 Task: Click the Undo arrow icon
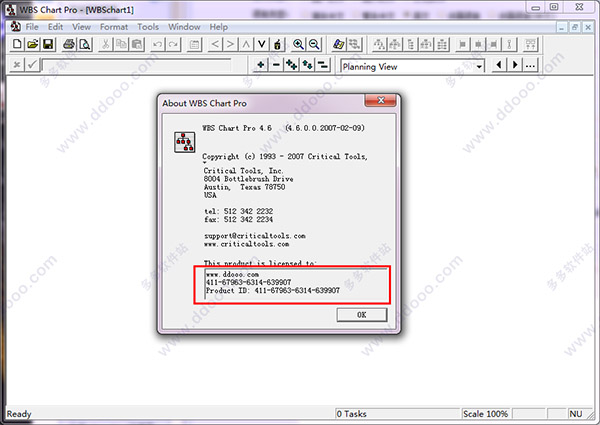[x=158, y=44]
